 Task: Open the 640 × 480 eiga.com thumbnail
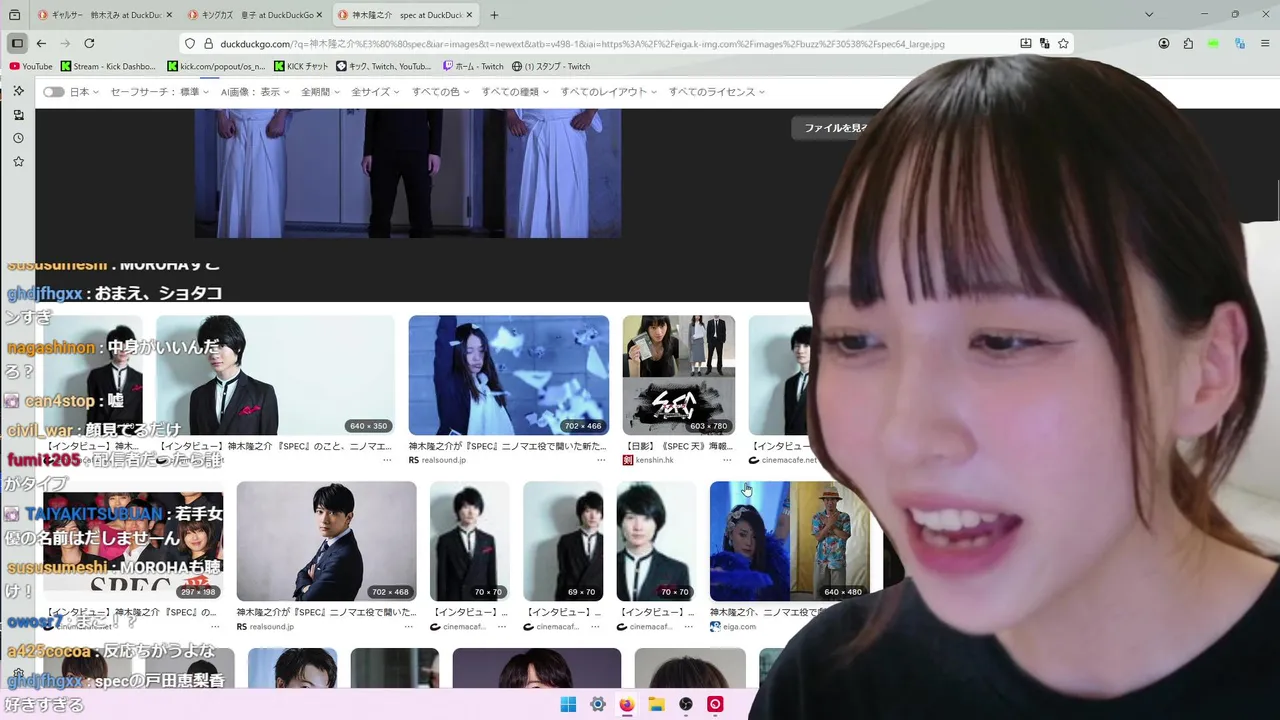tap(789, 541)
